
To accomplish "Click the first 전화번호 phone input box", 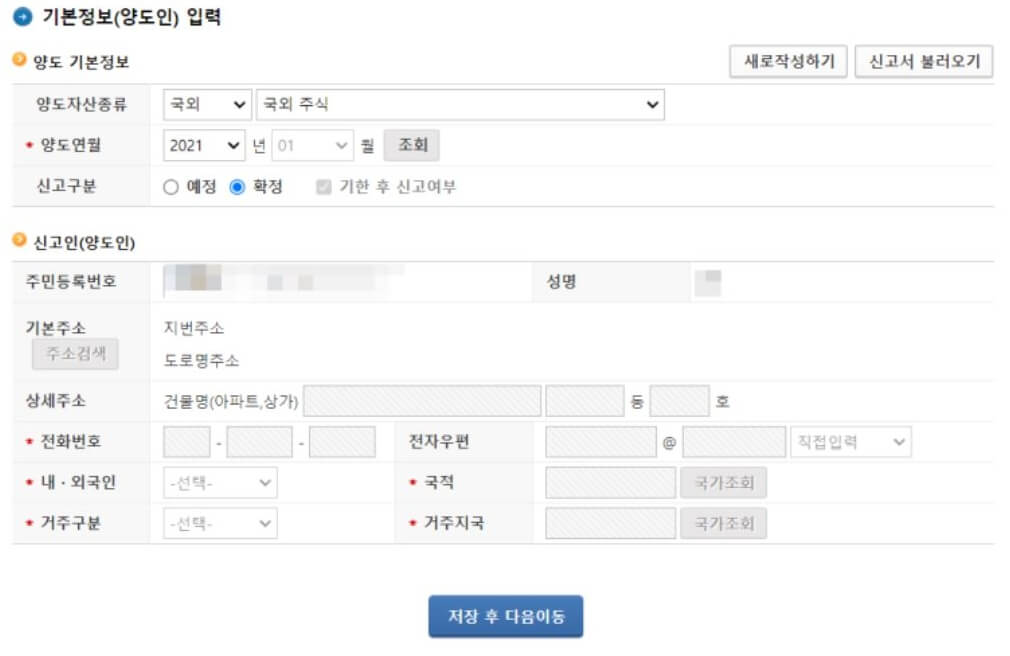I will pyautogui.click(x=185, y=441).
